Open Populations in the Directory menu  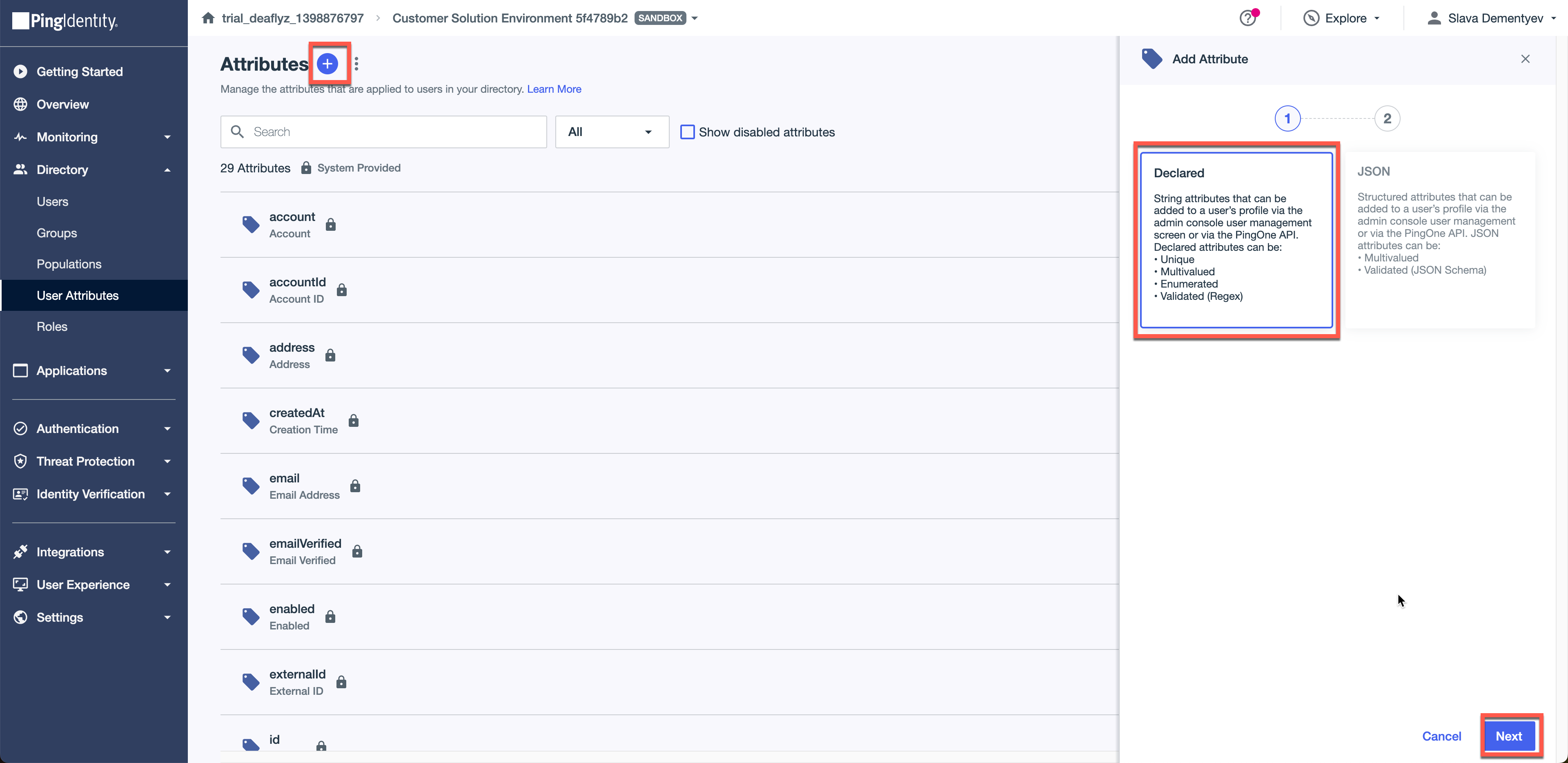tap(69, 264)
